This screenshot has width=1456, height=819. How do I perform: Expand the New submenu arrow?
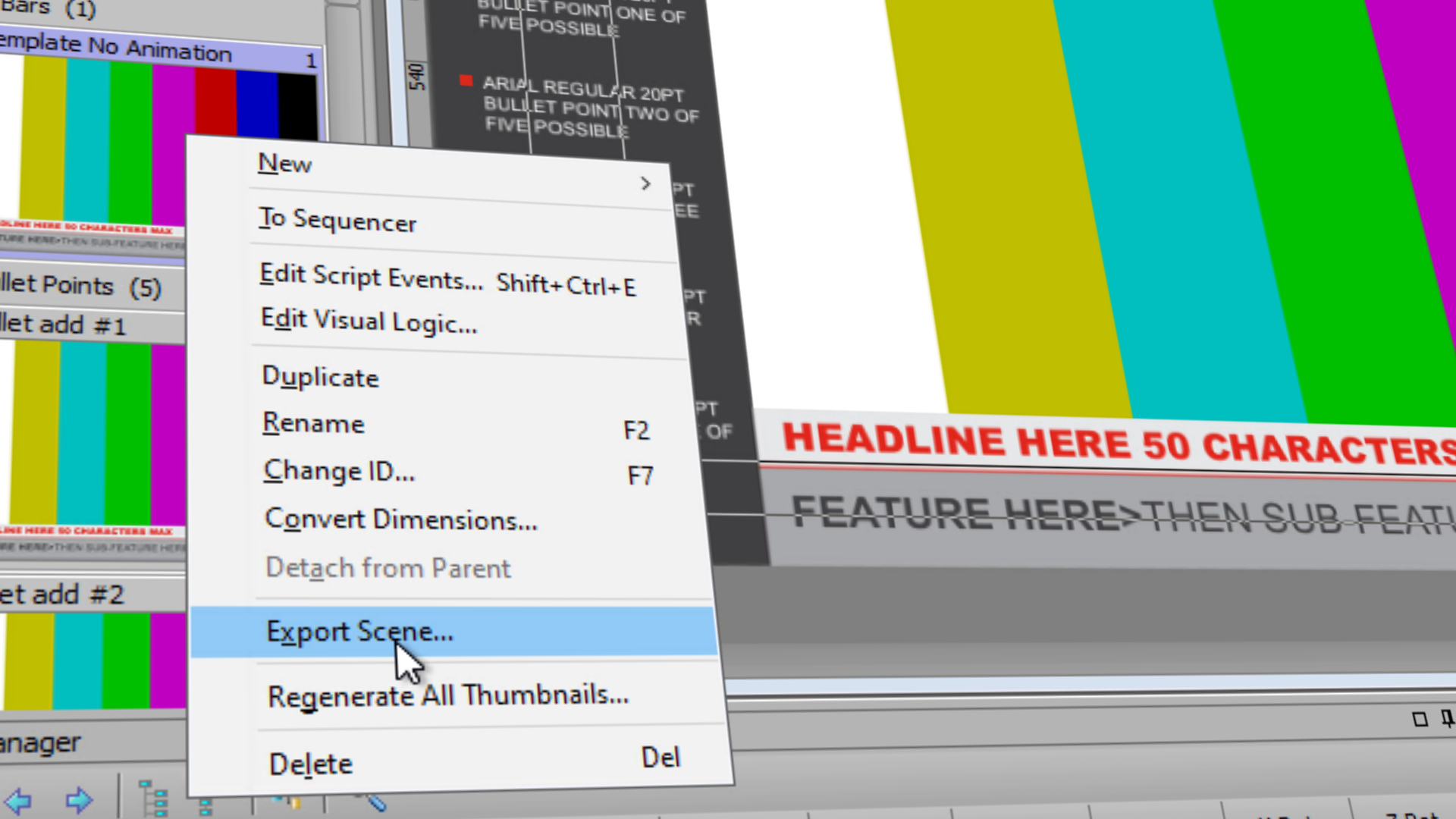tap(646, 184)
